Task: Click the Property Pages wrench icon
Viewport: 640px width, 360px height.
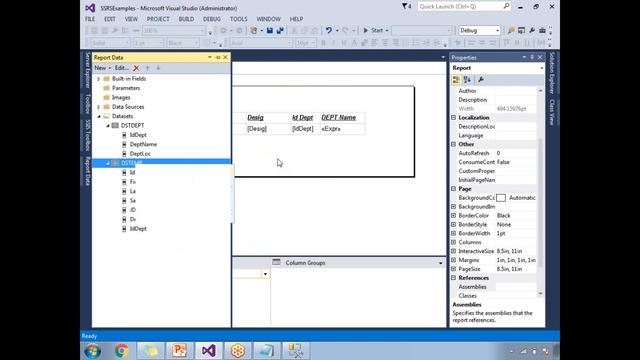Action: click(x=481, y=80)
